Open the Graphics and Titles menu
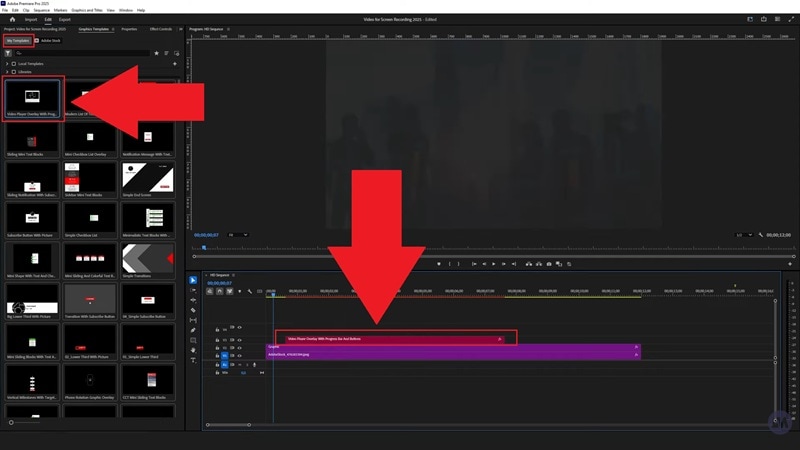800x450 pixels. (x=87, y=10)
